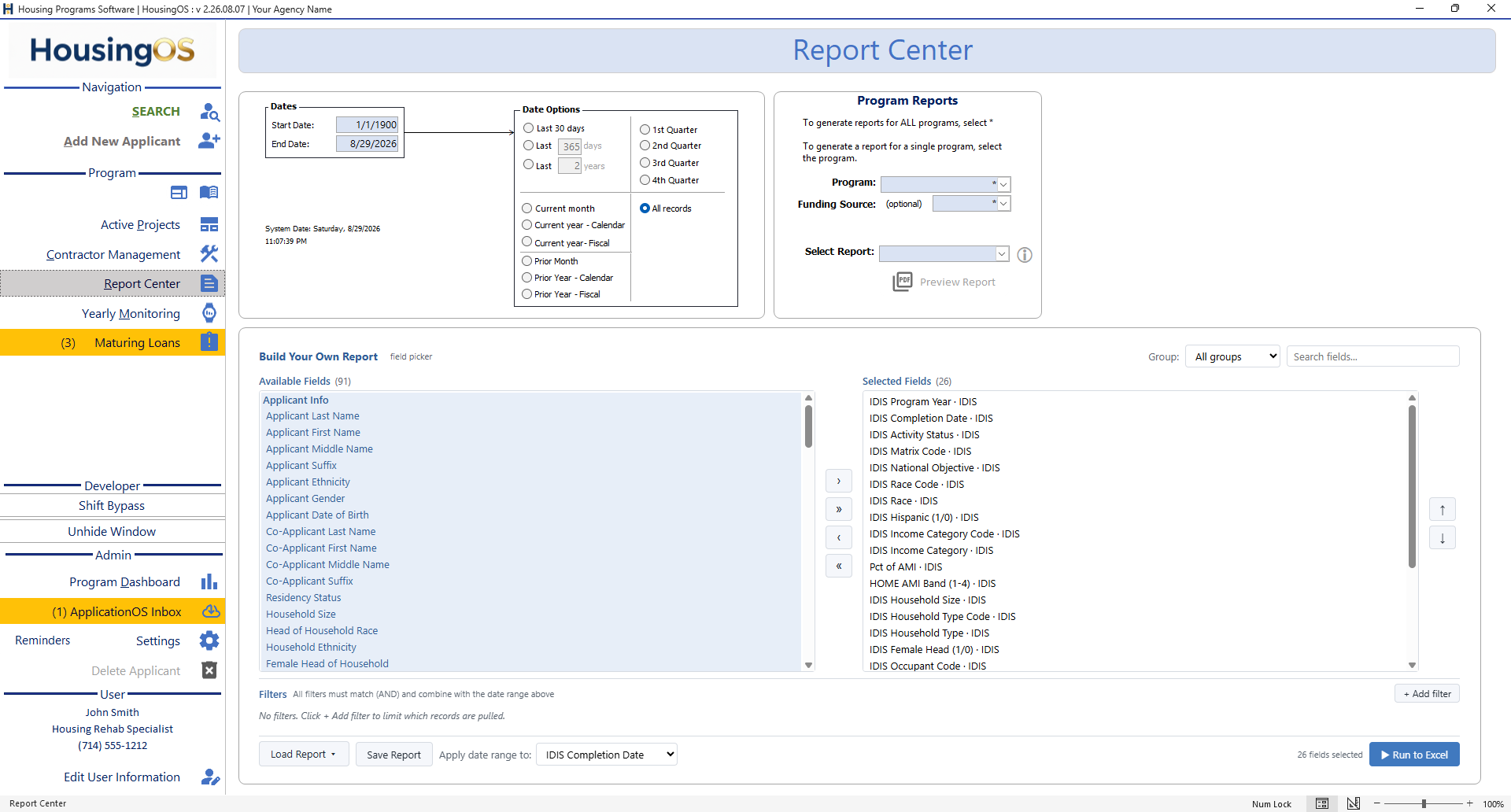Select Unhide Window developer item
This screenshot has height=812, width=1511.
tap(113, 532)
